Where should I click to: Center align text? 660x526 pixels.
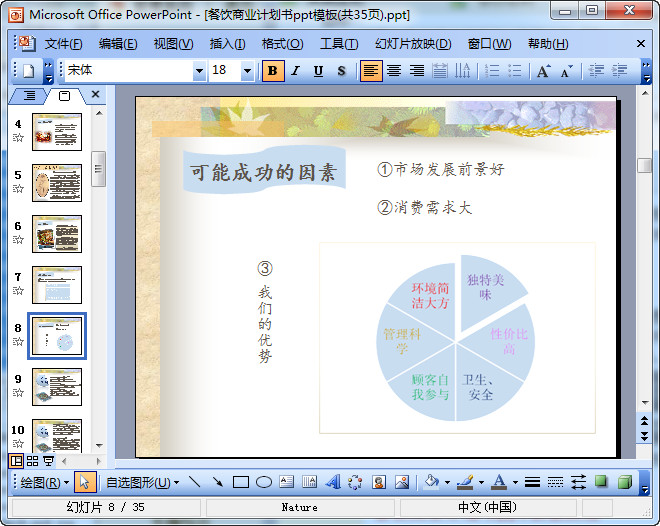click(x=394, y=70)
